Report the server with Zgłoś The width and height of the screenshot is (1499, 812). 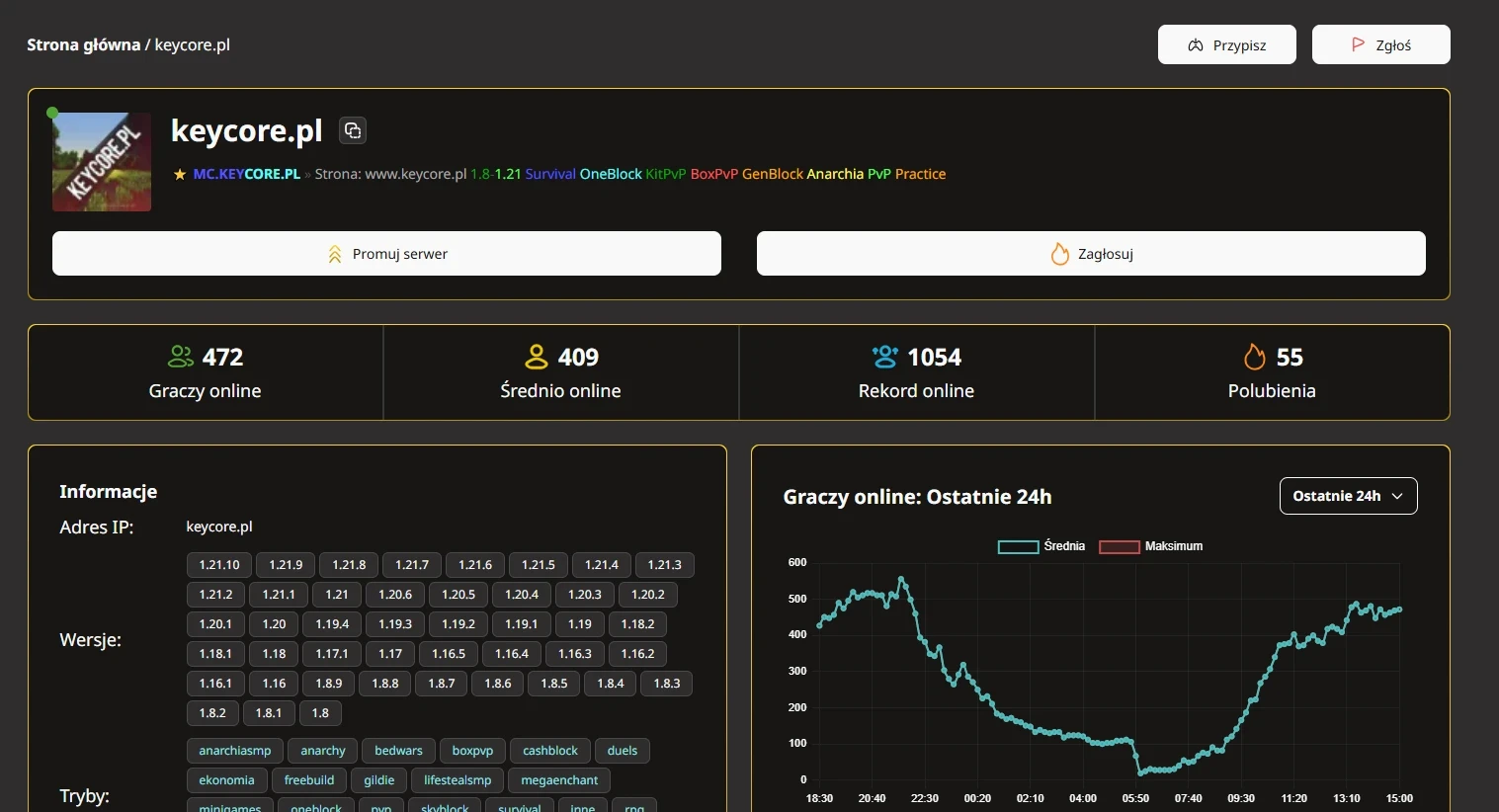click(1380, 44)
